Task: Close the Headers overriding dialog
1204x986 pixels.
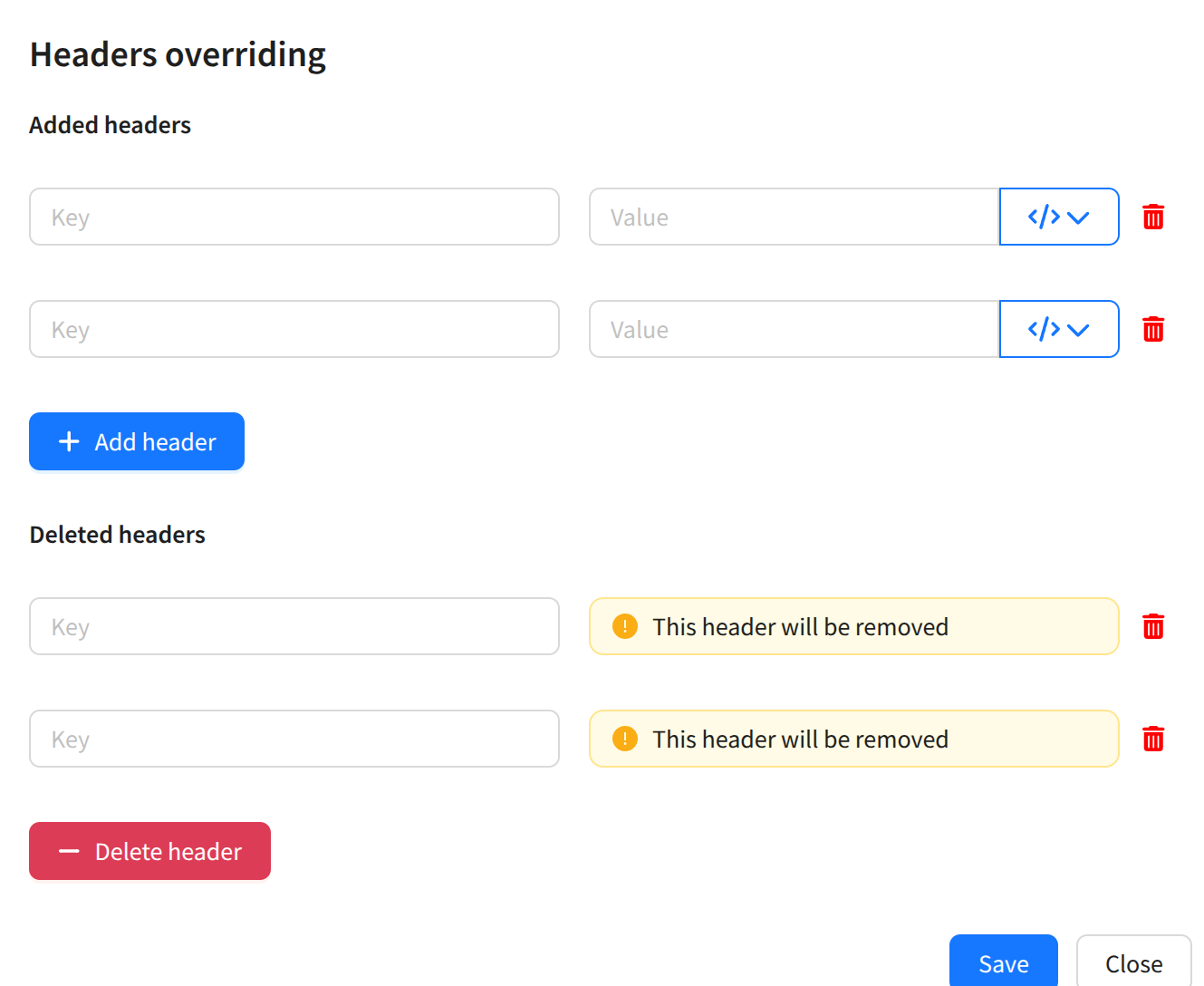Action: pos(1133,962)
